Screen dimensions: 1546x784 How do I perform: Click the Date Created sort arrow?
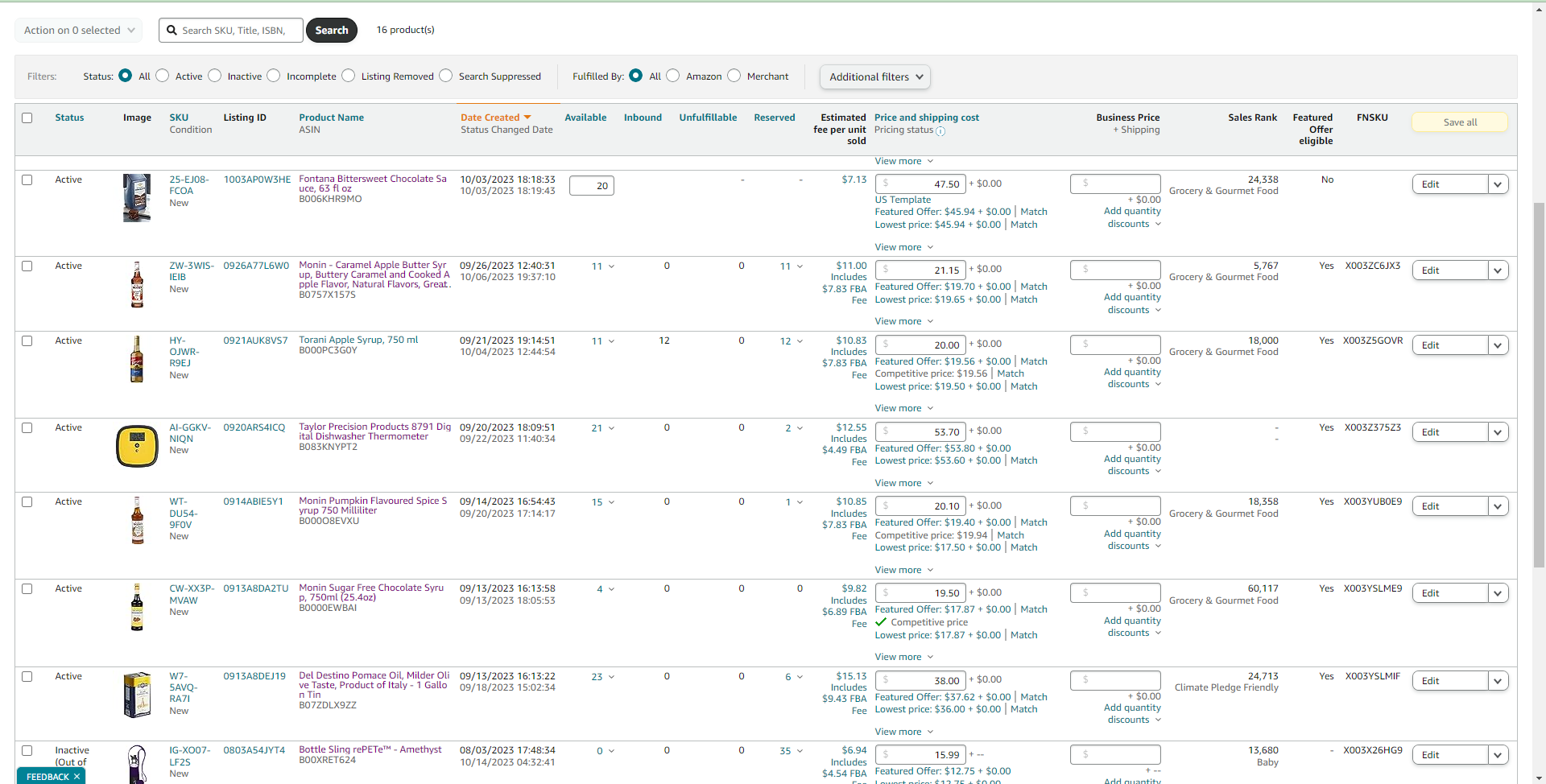(527, 118)
